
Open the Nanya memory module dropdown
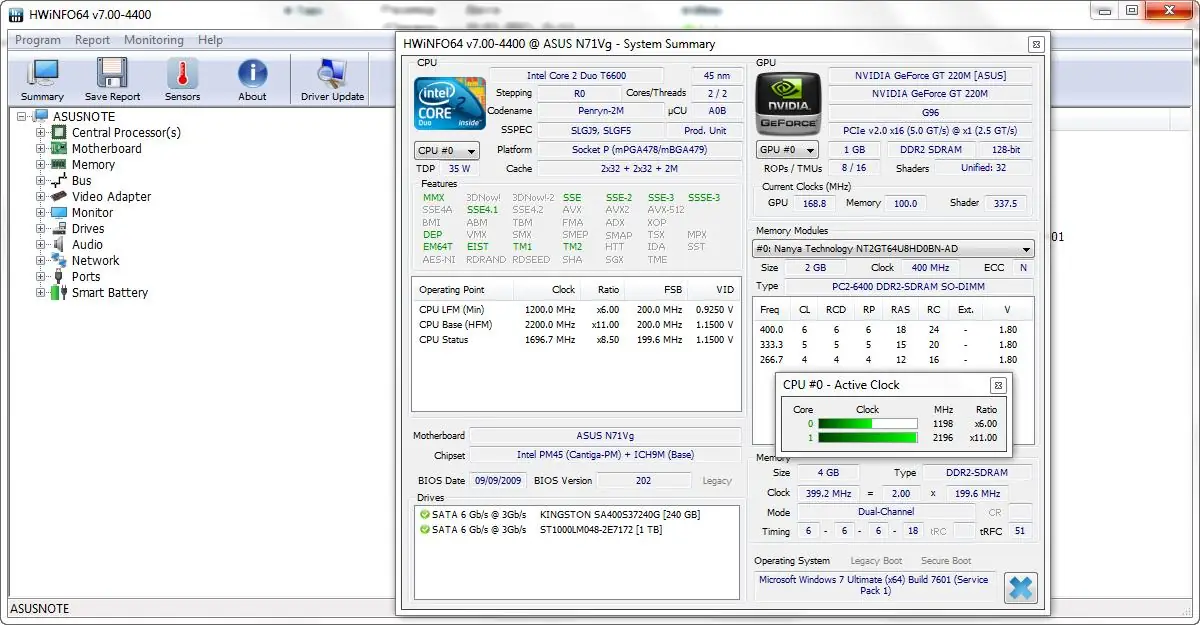pos(894,249)
